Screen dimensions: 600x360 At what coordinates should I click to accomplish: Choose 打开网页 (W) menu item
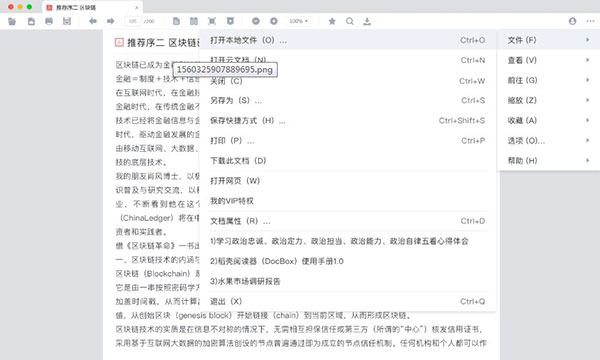[347, 181]
